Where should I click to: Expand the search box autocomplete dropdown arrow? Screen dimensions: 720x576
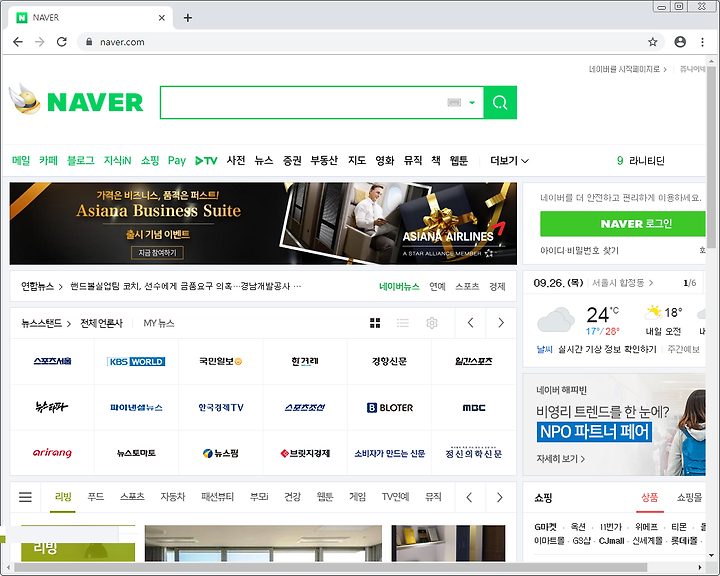pos(472,102)
